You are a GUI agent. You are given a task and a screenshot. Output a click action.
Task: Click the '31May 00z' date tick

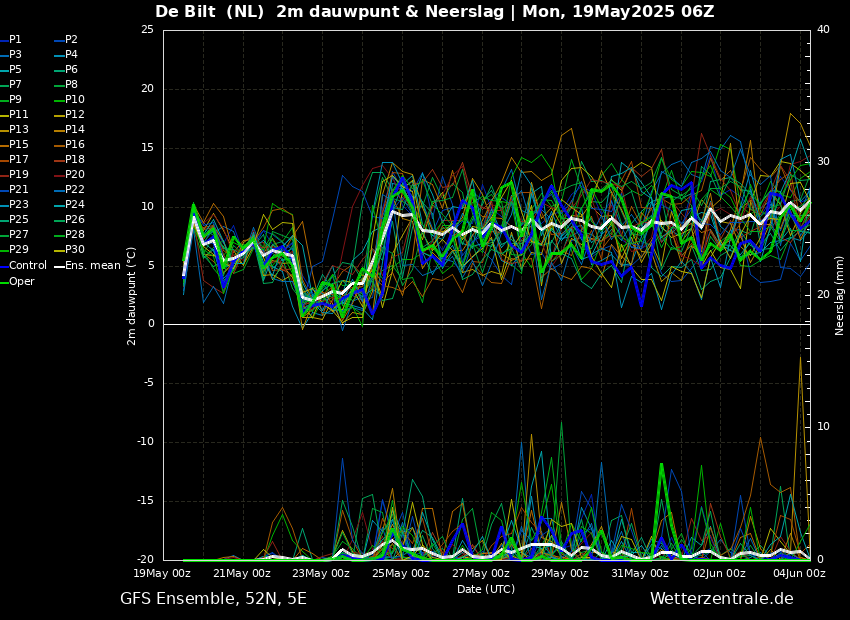pyautogui.click(x=641, y=573)
